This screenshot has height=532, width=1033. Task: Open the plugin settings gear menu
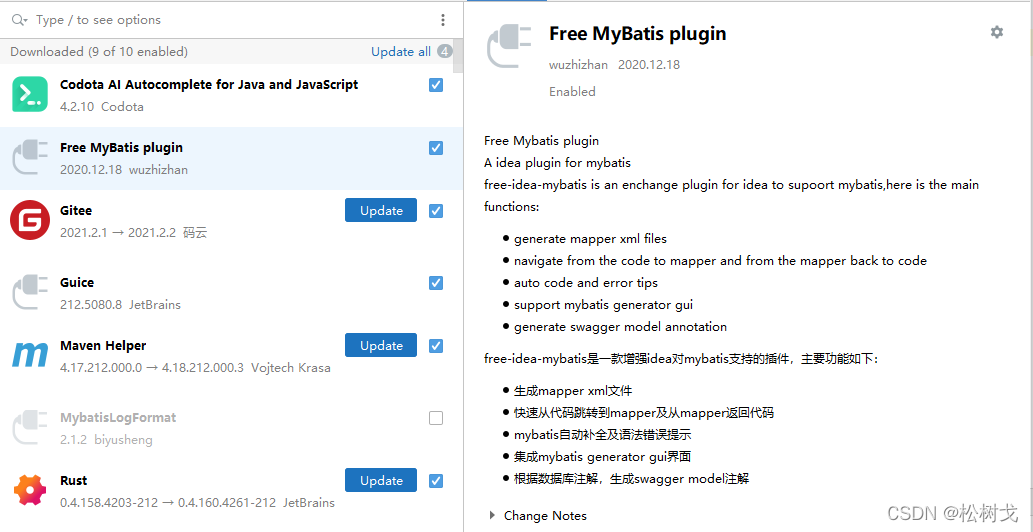[x=997, y=32]
